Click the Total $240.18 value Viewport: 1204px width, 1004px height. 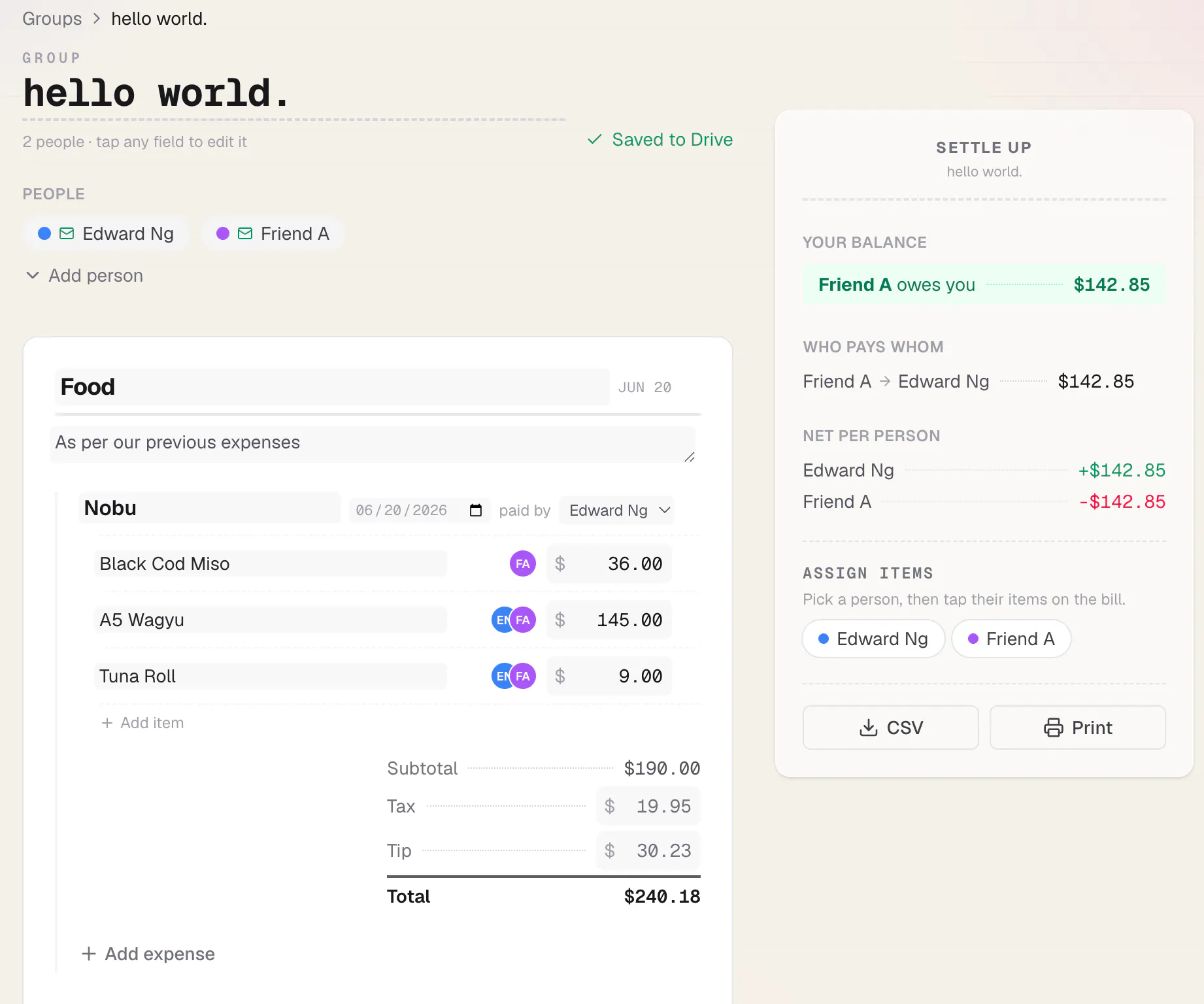(x=662, y=896)
